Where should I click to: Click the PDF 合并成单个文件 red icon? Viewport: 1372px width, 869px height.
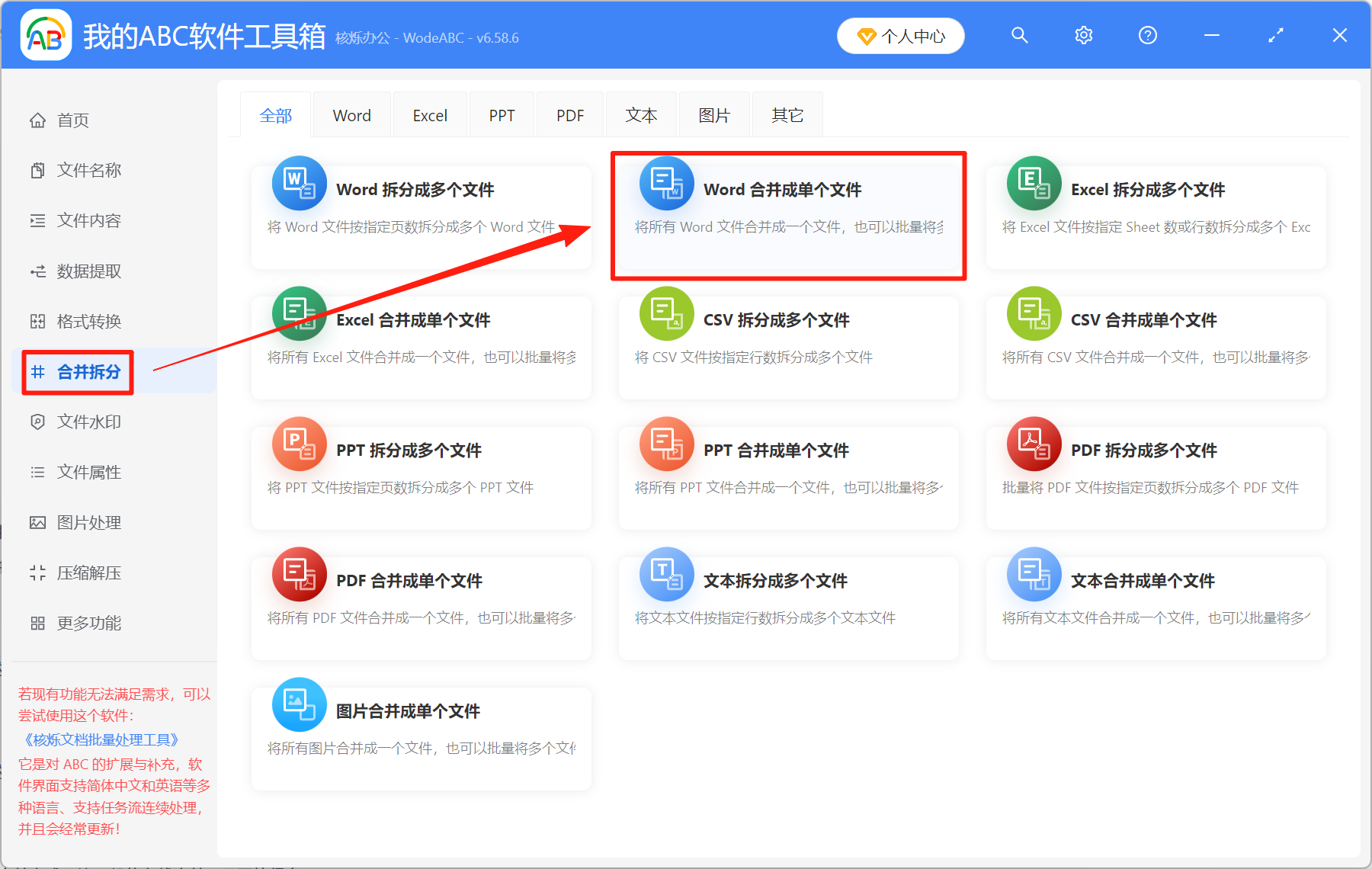299,574
